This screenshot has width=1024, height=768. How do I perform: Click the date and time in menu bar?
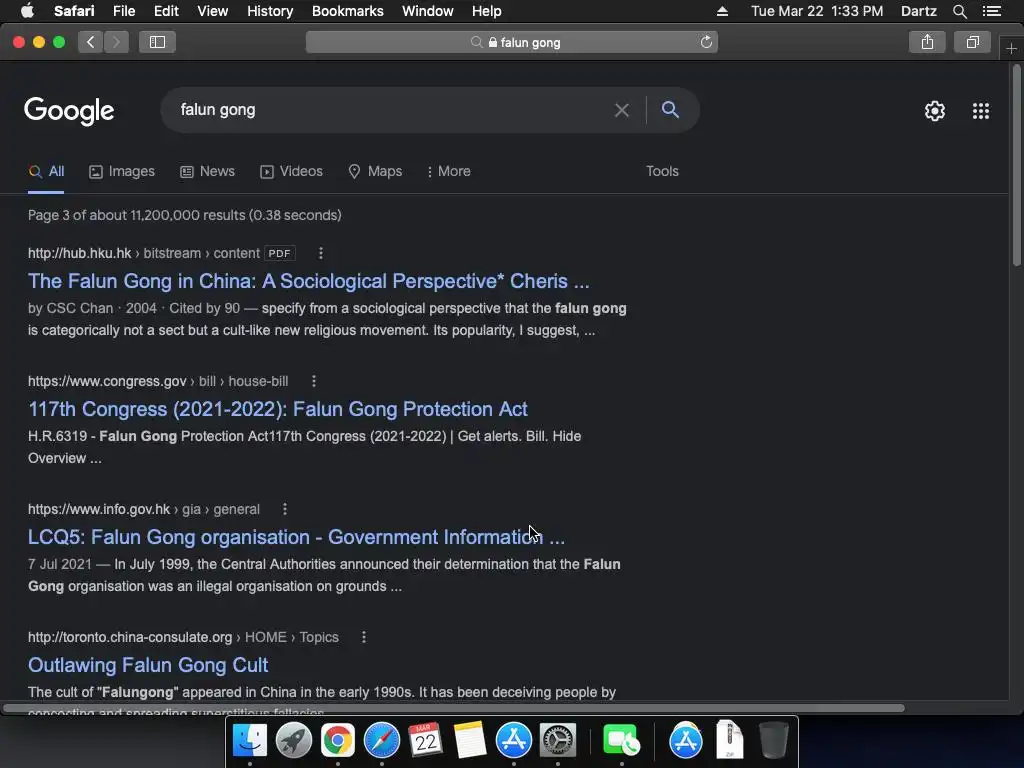pyautogui.click(x=817, y=11)
